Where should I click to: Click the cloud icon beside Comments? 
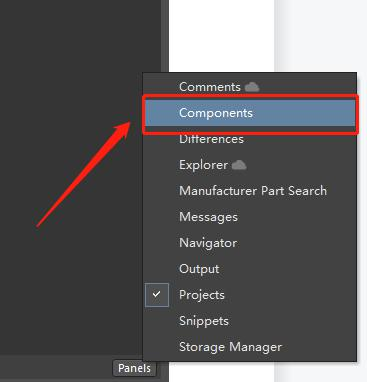[252, 87]
